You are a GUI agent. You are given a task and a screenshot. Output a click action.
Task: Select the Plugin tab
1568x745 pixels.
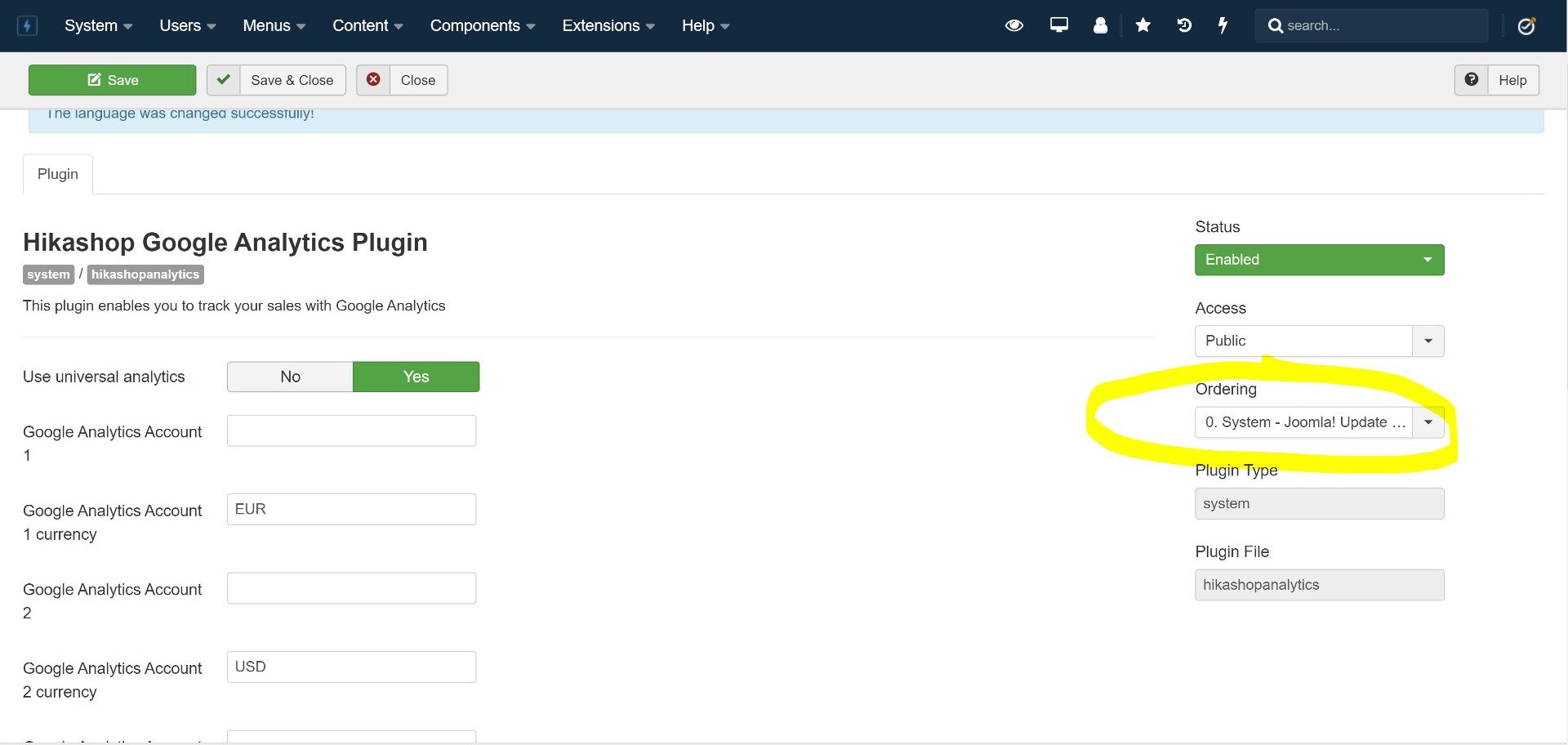click(x=58, y=174)
